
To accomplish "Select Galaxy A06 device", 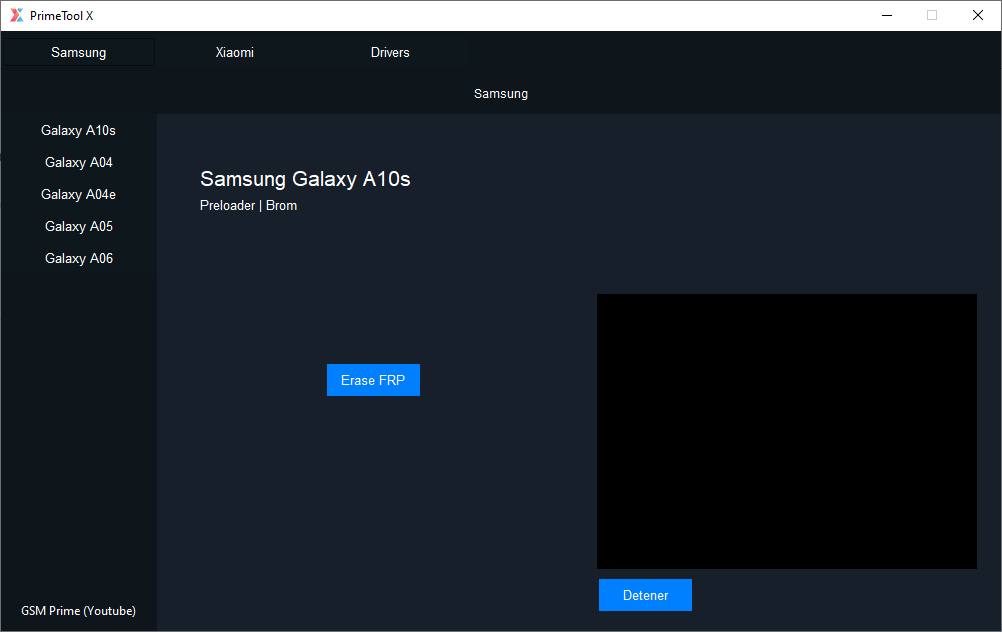I will coord(79,258).
